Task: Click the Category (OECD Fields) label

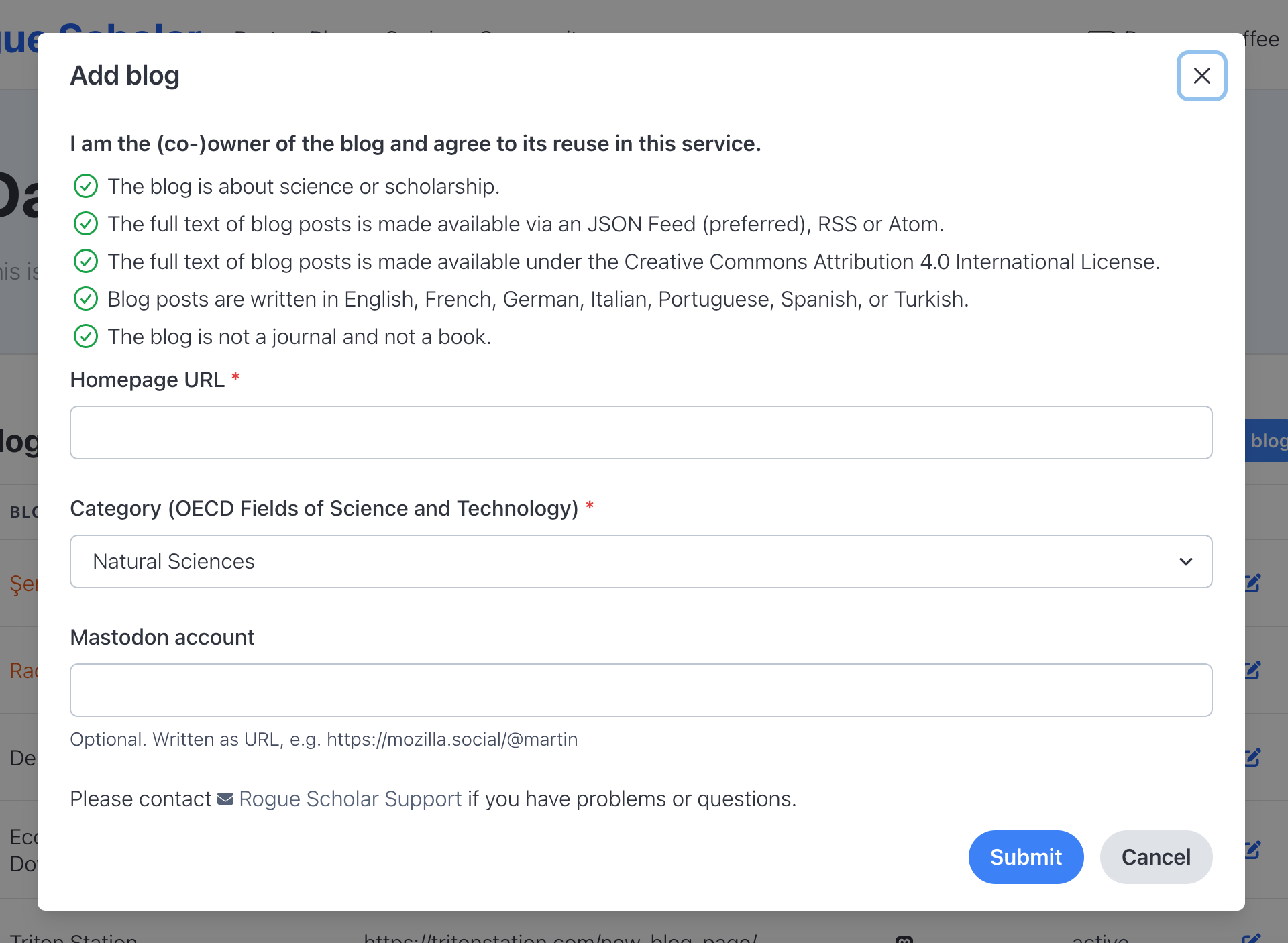Action: 323,508
